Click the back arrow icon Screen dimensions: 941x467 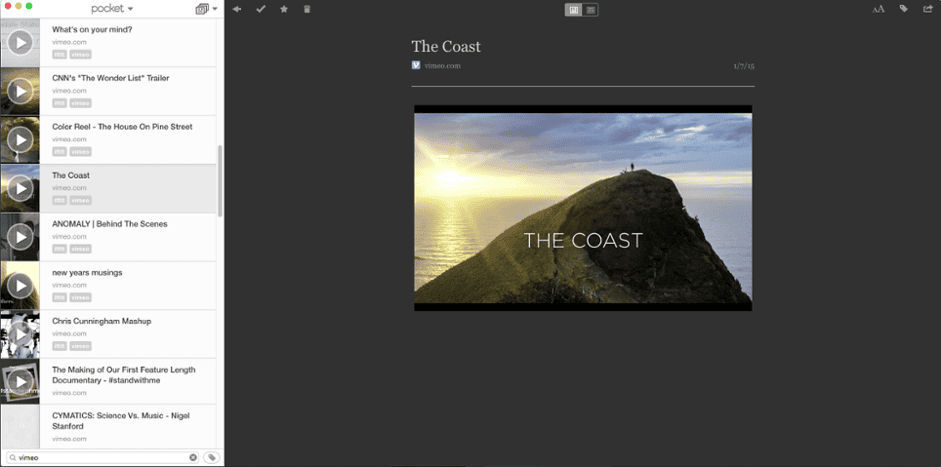[x=237, y=9]
